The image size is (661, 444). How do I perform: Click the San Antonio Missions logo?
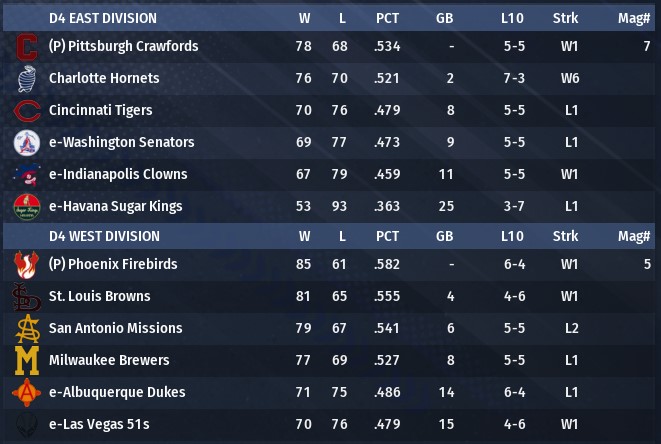click(27, 329)
